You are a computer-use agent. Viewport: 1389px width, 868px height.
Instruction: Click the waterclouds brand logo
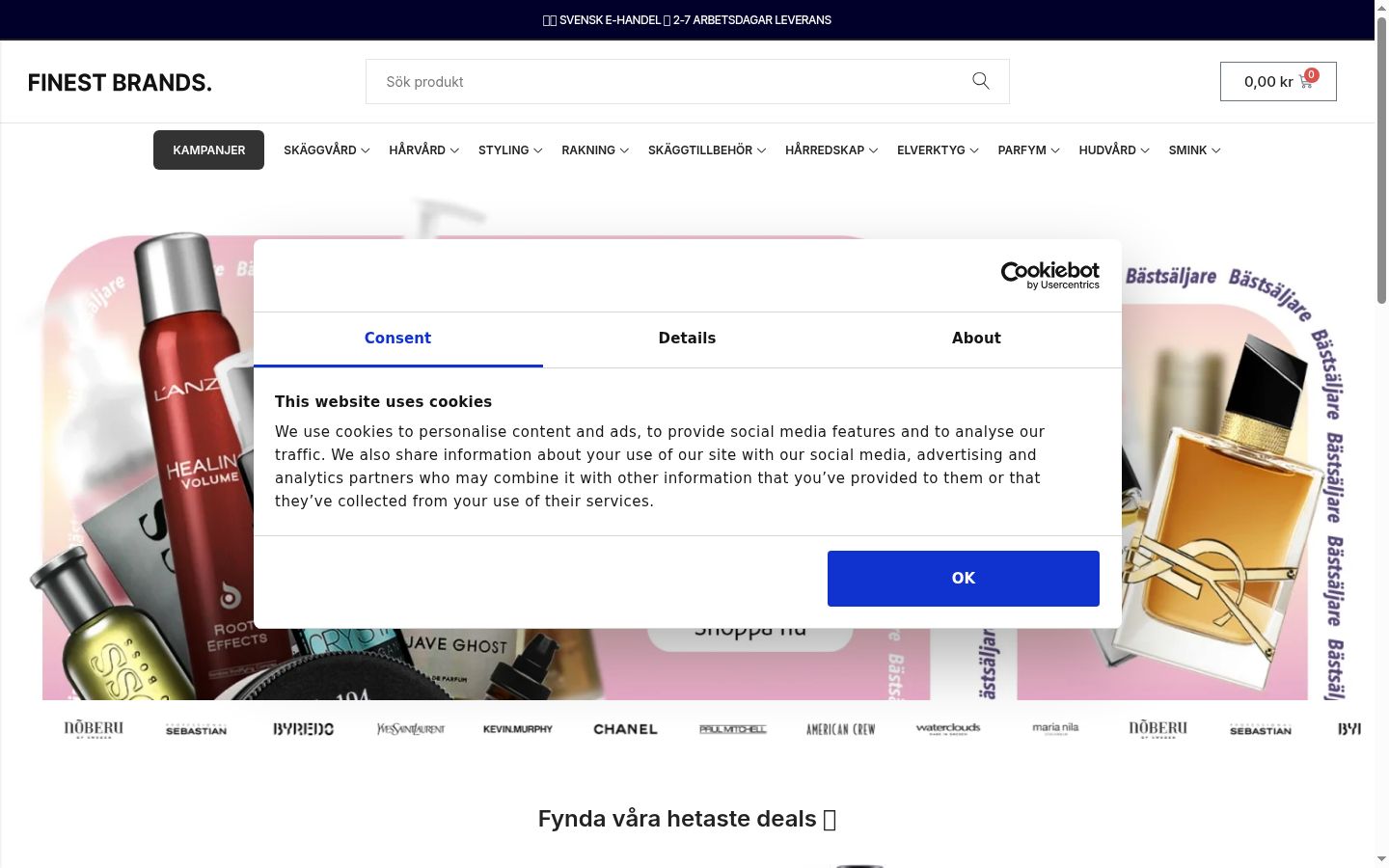click(x=948, y=728)
